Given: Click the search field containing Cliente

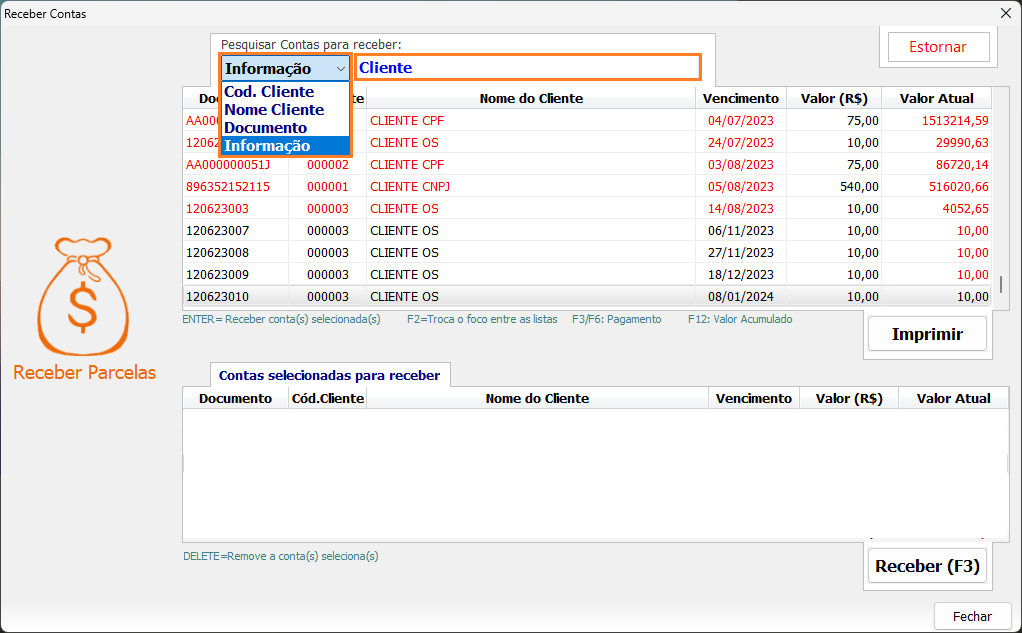Looking at the screenshot, I should [x=528, y=68].
